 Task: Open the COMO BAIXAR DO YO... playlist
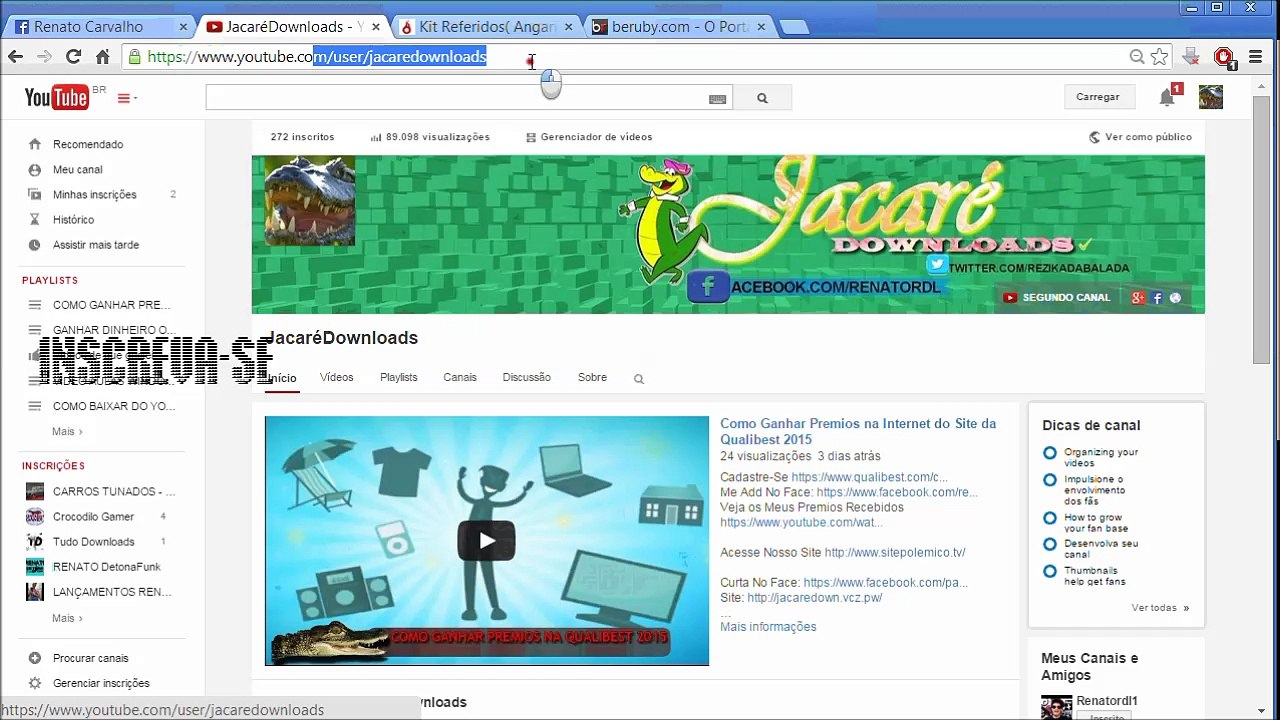[x=114, y=407]
